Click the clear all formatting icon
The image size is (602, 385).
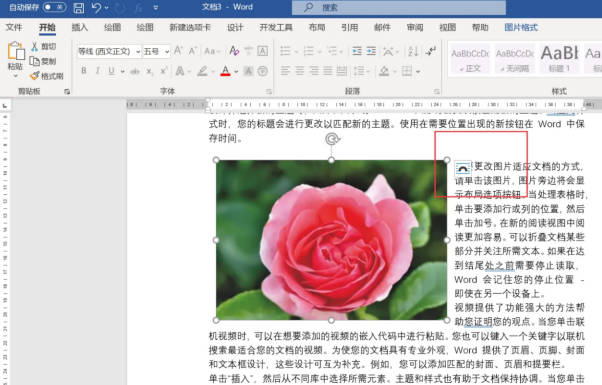[234, 51]
